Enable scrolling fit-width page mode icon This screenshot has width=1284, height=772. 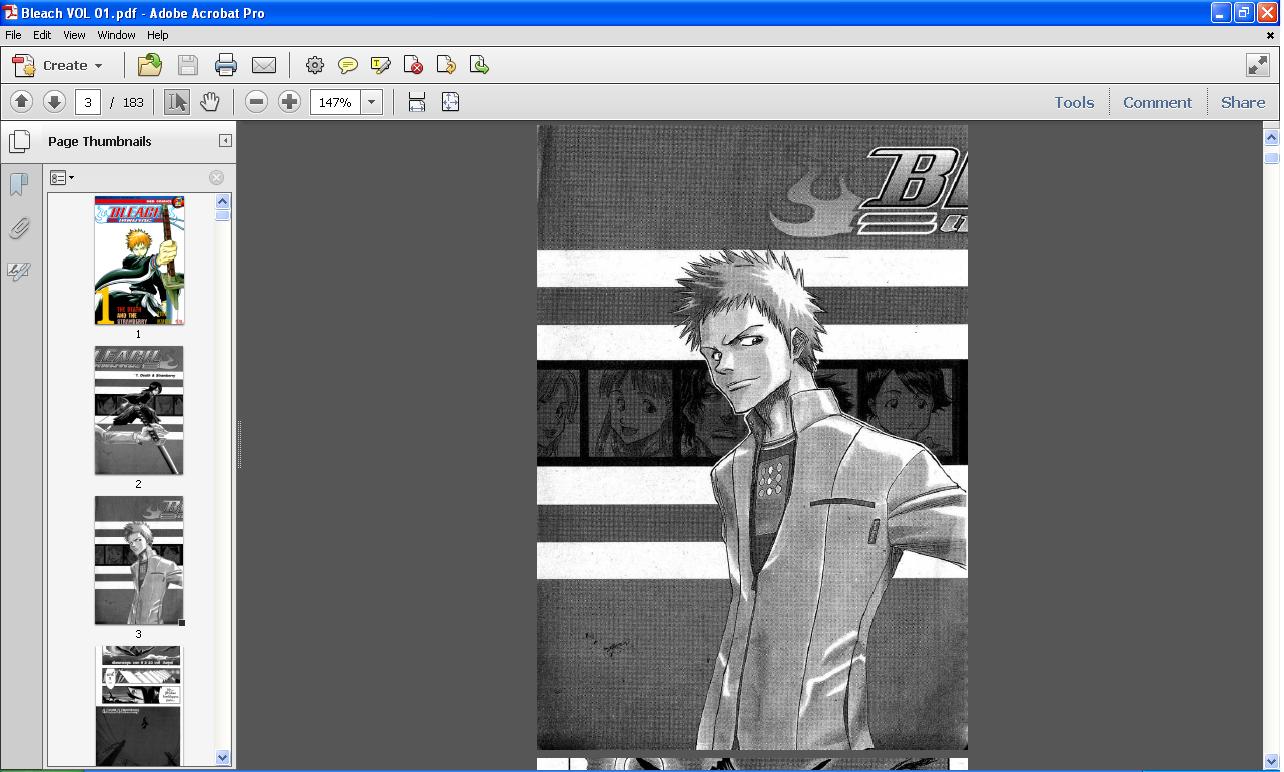[417, 102]
